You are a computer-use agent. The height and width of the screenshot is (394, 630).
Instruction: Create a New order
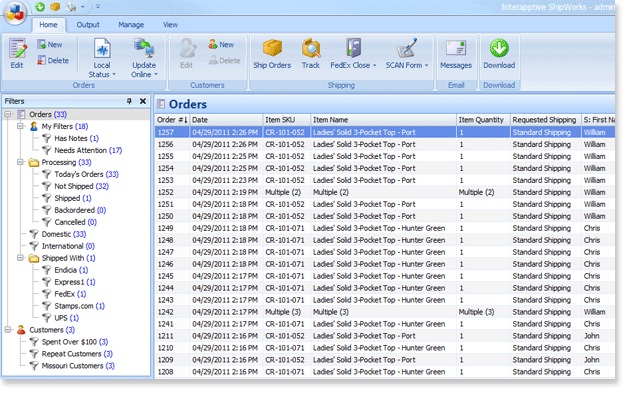pyautogui.click(x=49, y=44)
